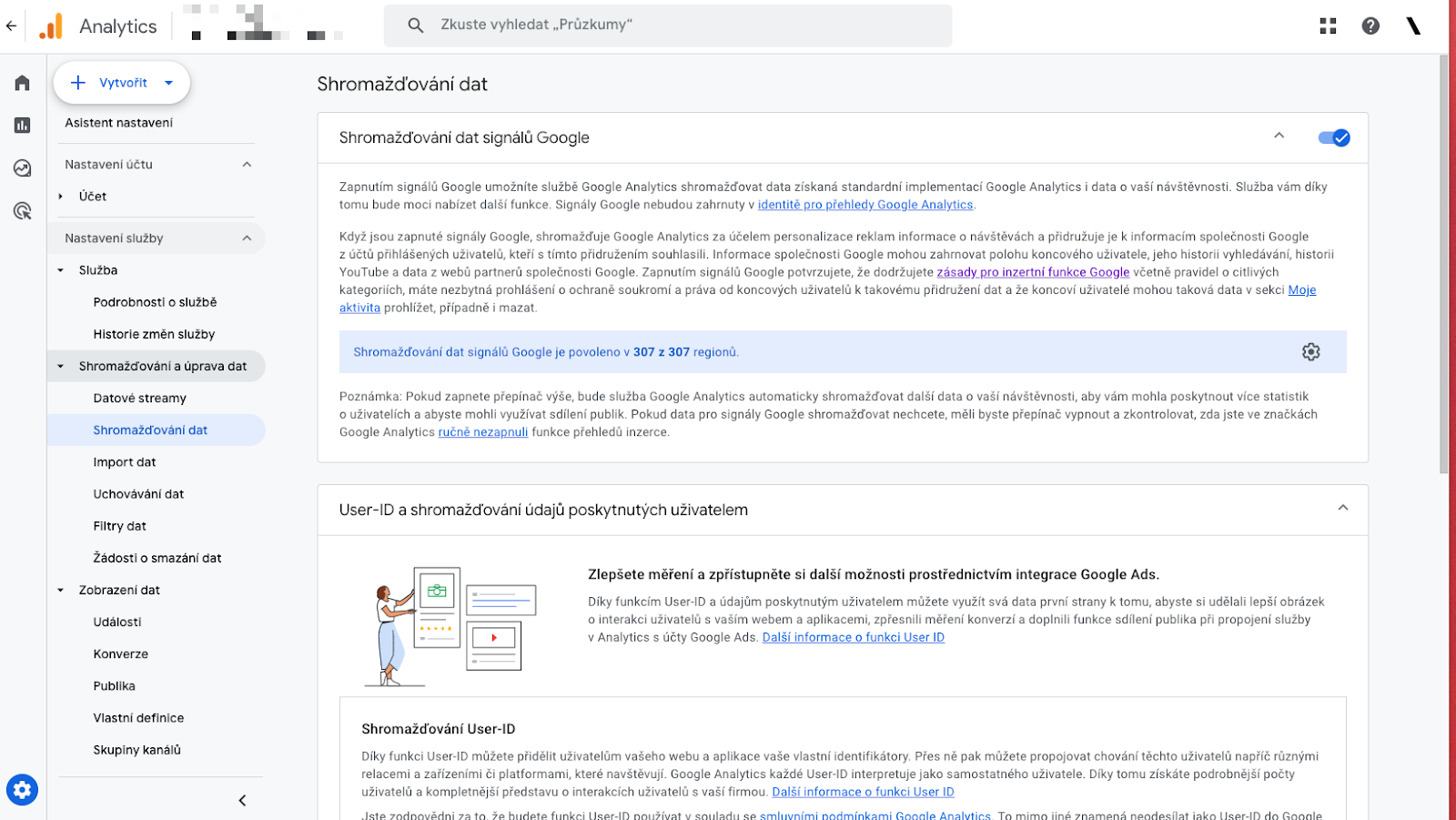Click text 307 z 307 regionů
The height and width of the screenshot is (820, 1456).
[686, 352]
